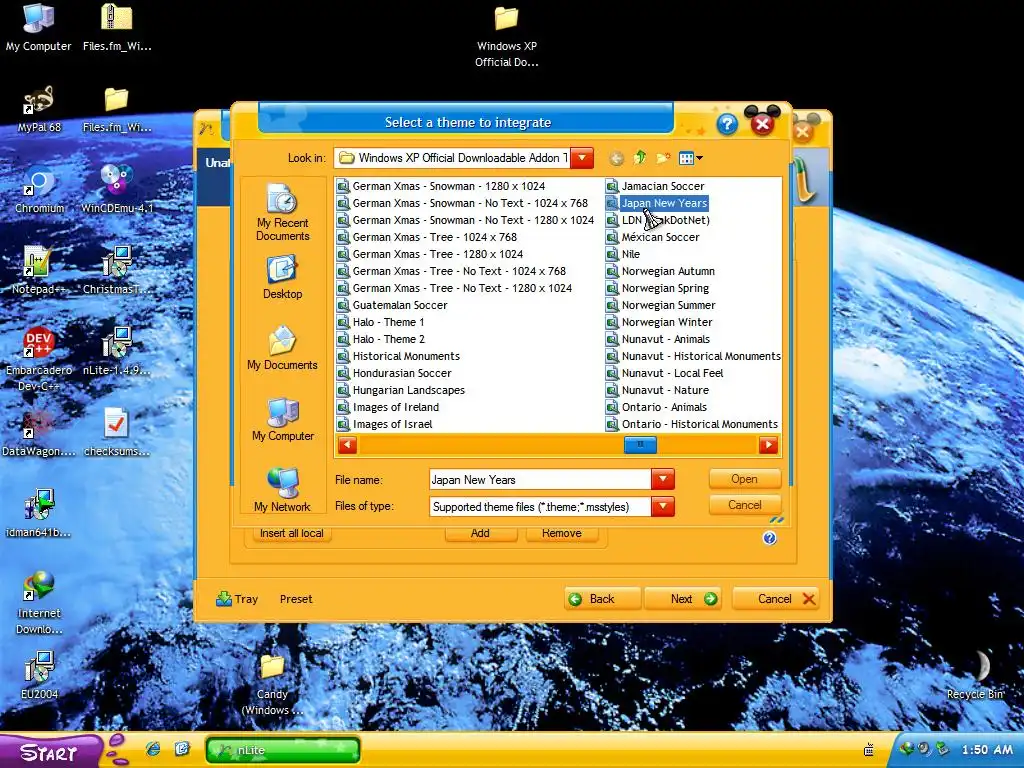Click the File name input field
The height and width of the screenshot is (768, 1024).
[x=540, y=479]
